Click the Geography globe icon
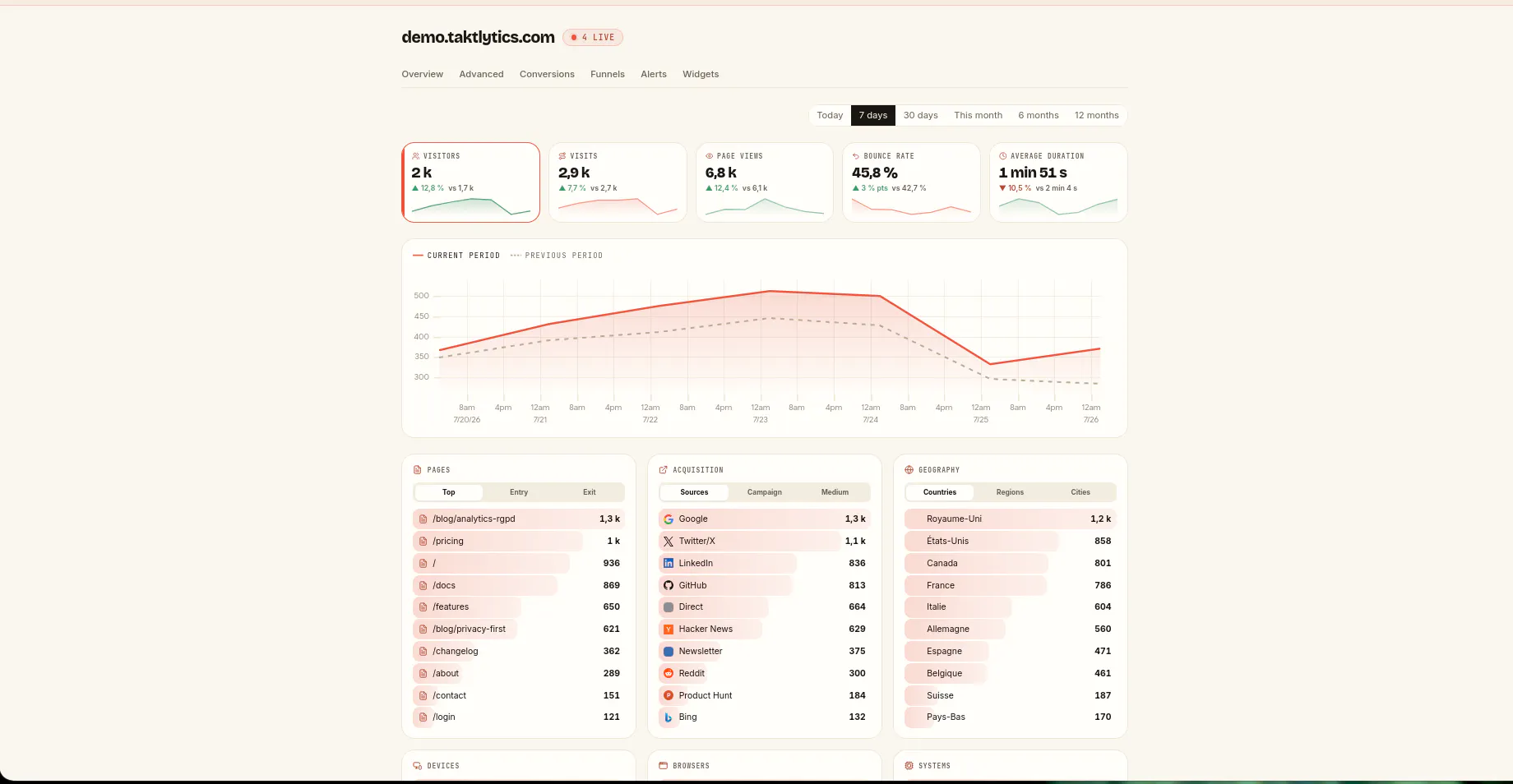The height and width of the screenshot is (784, 1513). tap(909, 470)
